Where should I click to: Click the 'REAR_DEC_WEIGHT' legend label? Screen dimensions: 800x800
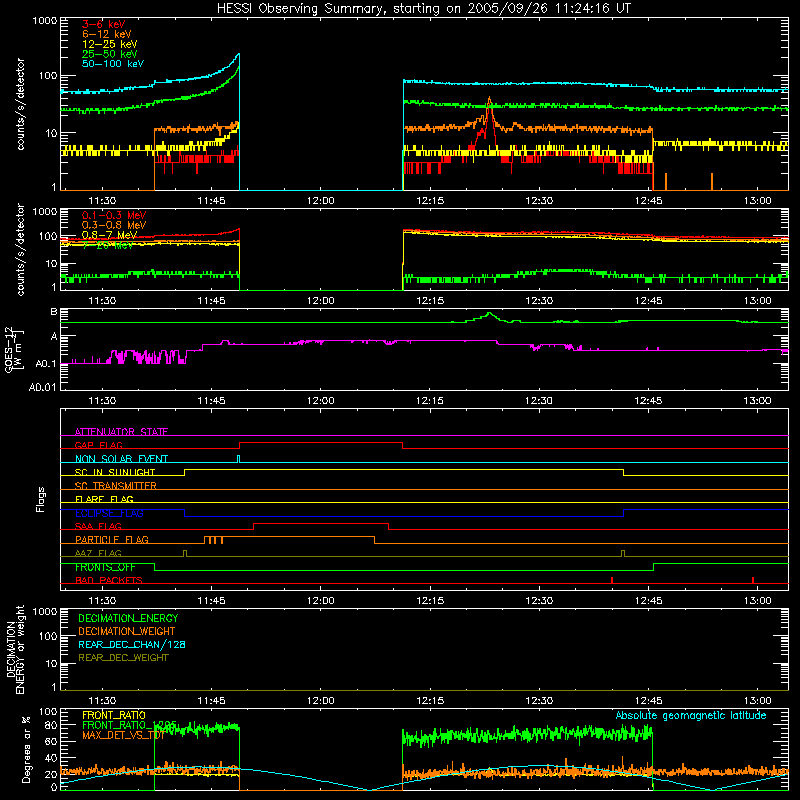tap(123, 658)
